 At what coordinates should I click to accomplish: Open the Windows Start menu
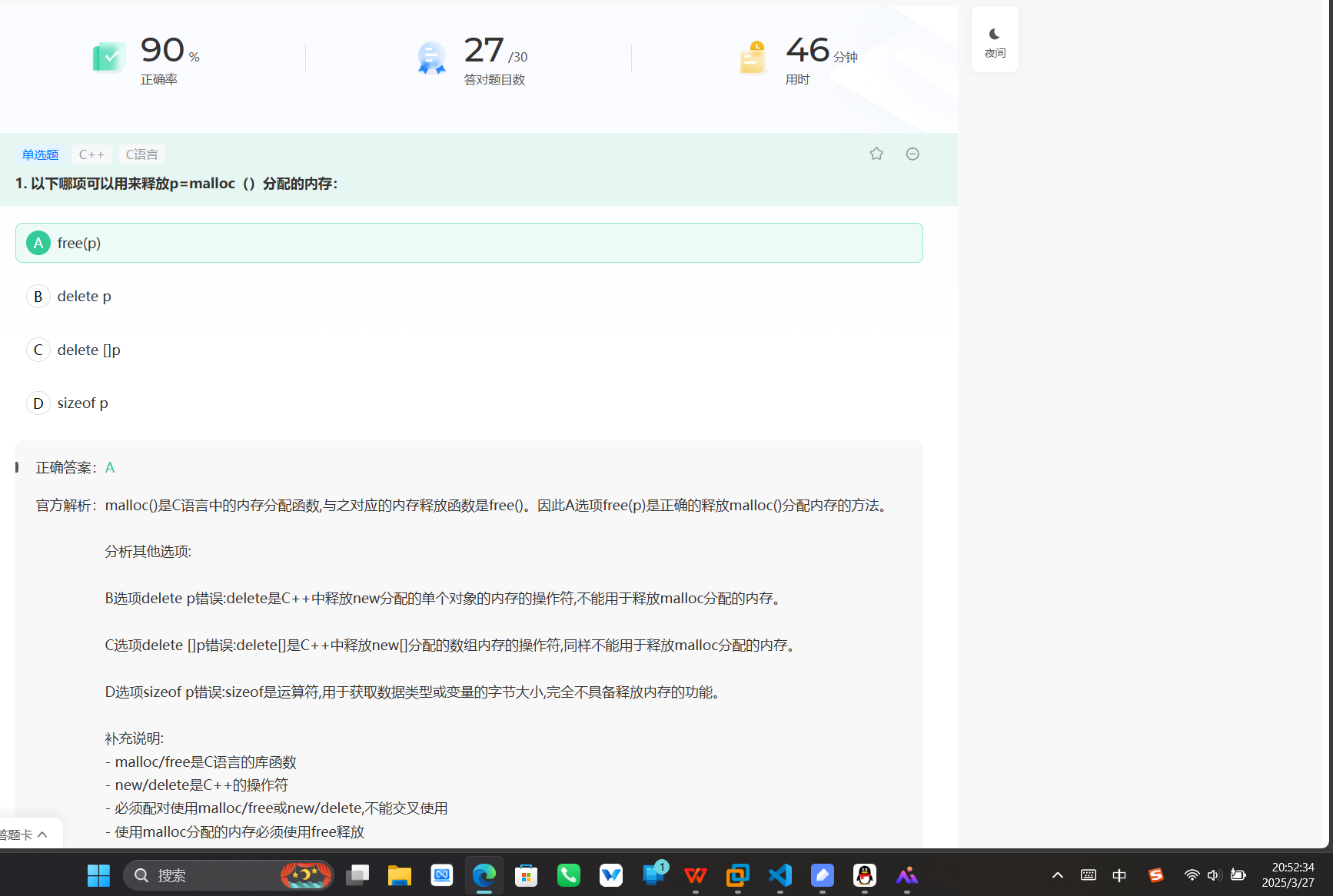98,875
